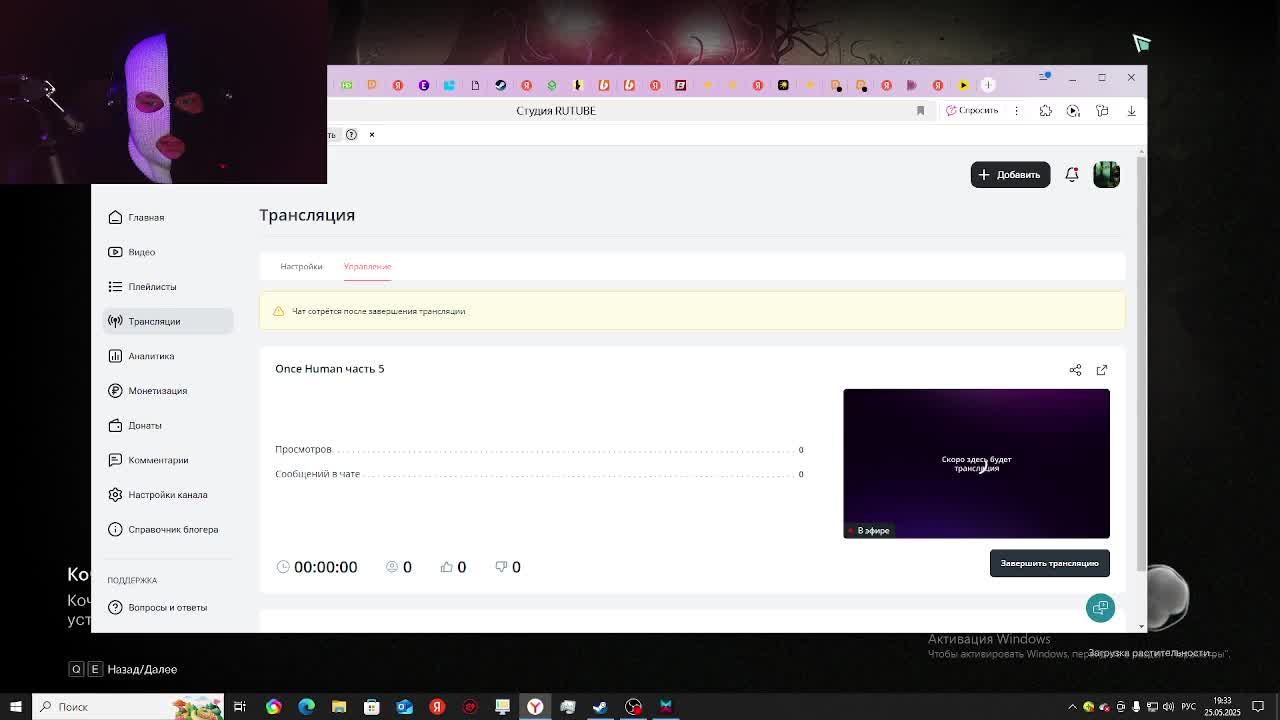Click the stream timer clock icon

click(283, 567)
